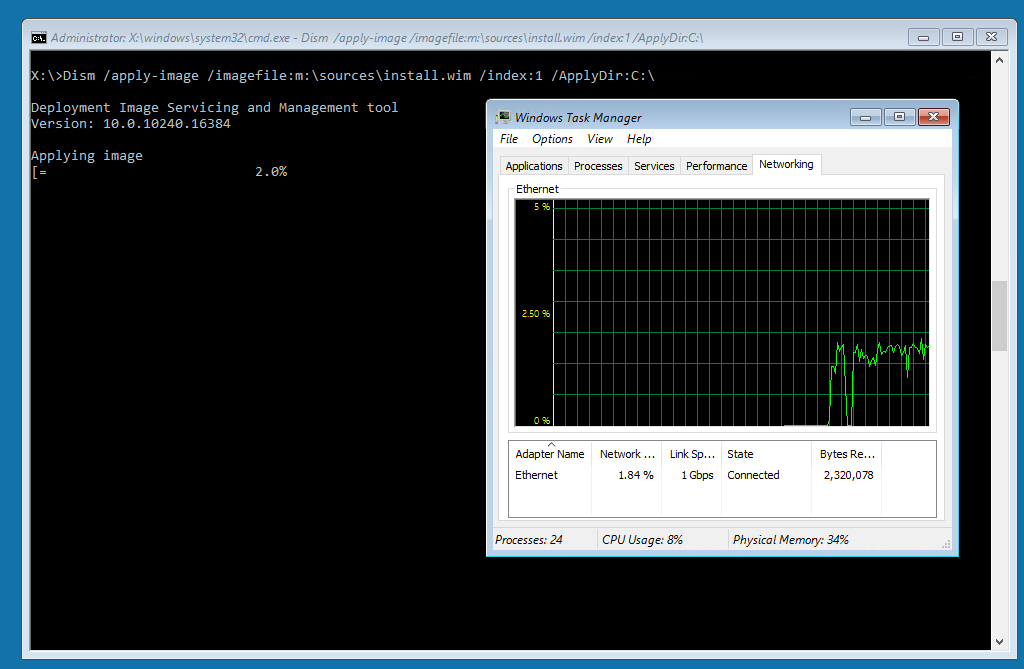Select the Ethernet adapter row
Screen dimensions: 1024x669
pyautogui.click(x=537, y=475)
